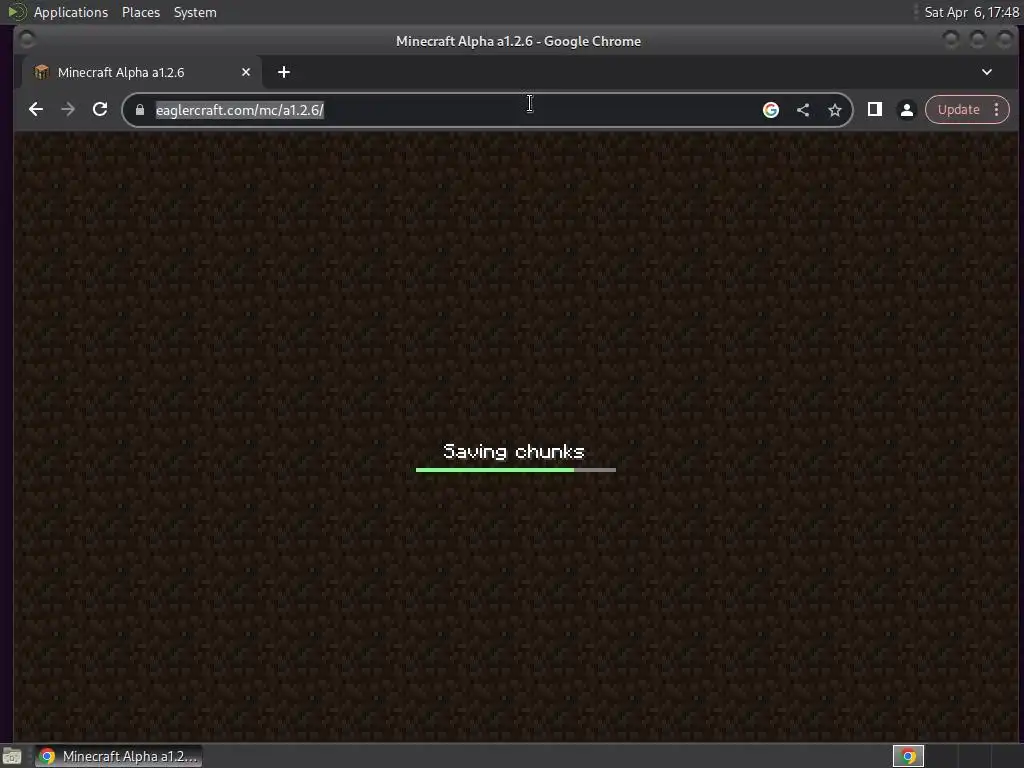The image size is (1024, 768).
Task: Switch to the Minecraft Alpha taskbar entry
Action: pos(119,756)
